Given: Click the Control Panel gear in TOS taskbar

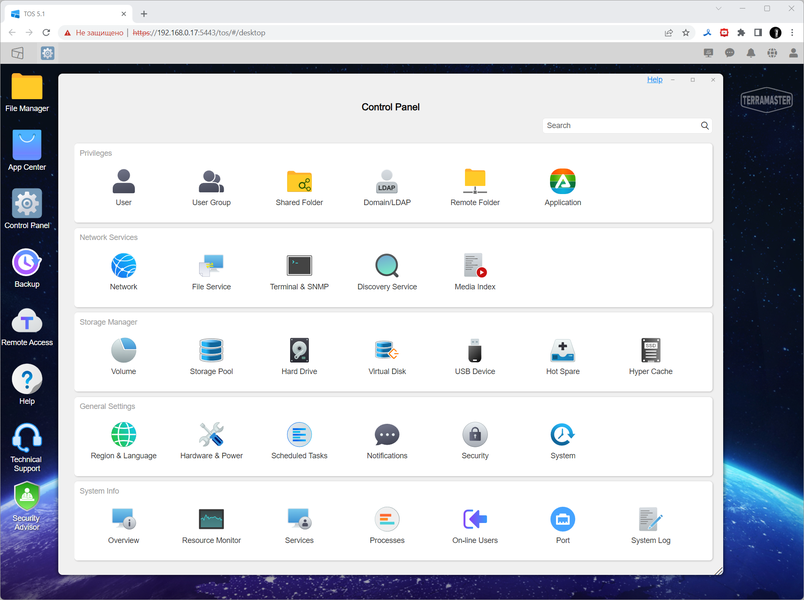Looking at the screenshot, I should [48, 53].
